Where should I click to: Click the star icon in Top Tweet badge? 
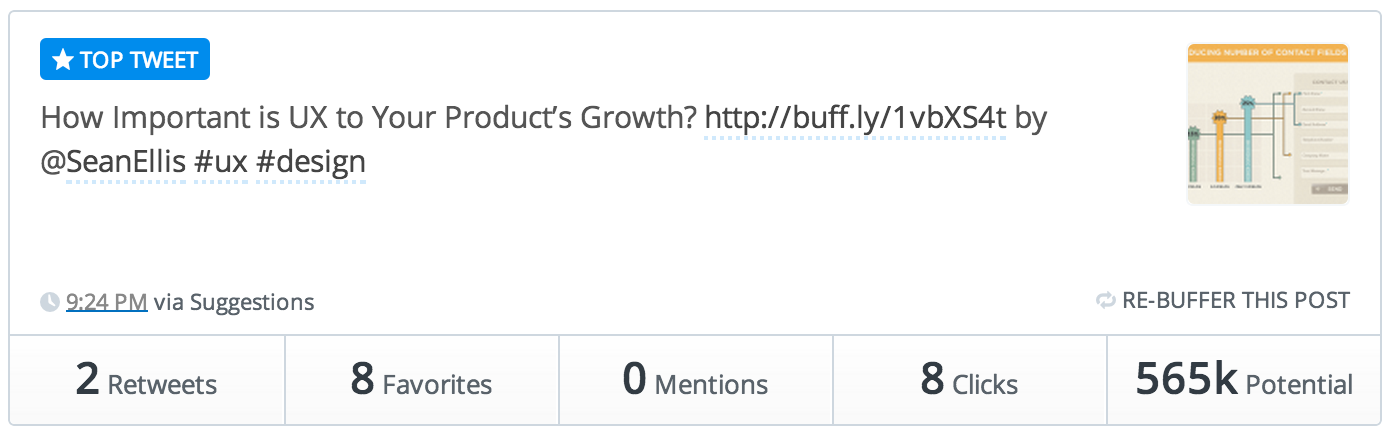click(x=62, y=61)
